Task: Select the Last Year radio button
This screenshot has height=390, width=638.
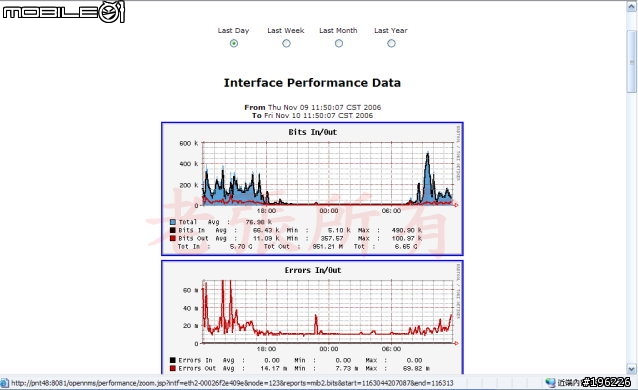Action: 391,43
